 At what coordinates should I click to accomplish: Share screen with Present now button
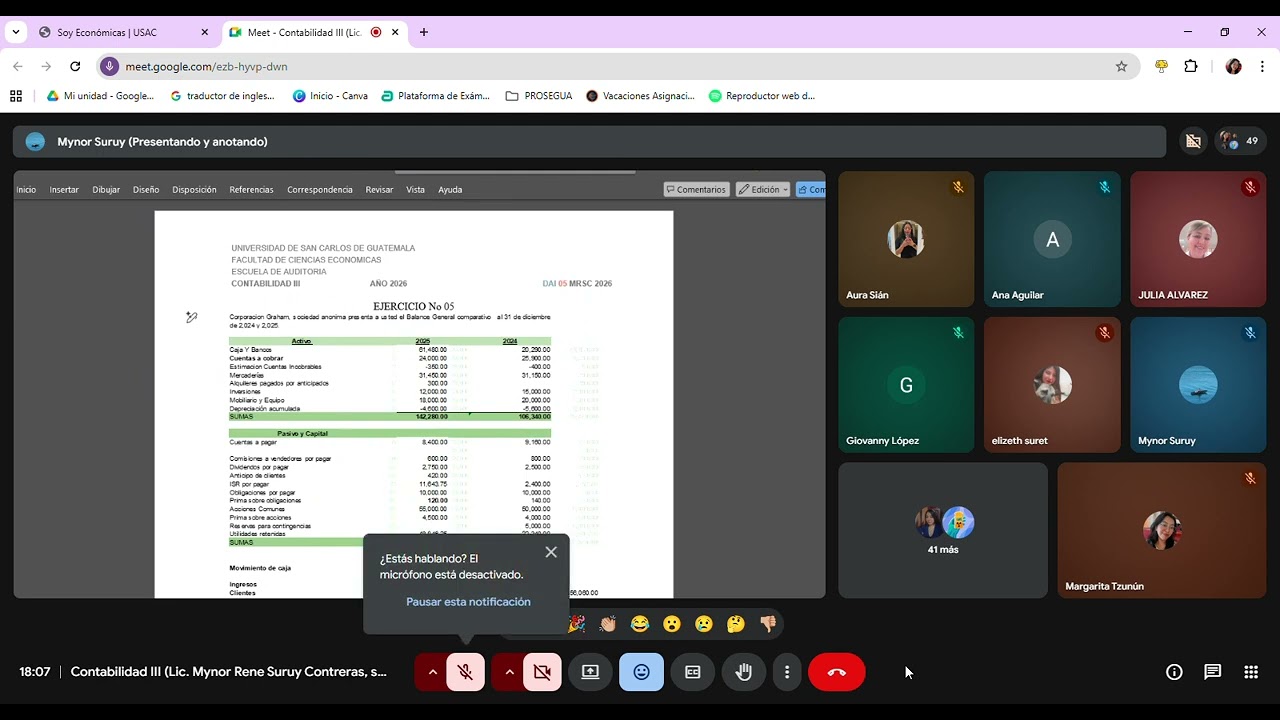[x=590, y=672]
